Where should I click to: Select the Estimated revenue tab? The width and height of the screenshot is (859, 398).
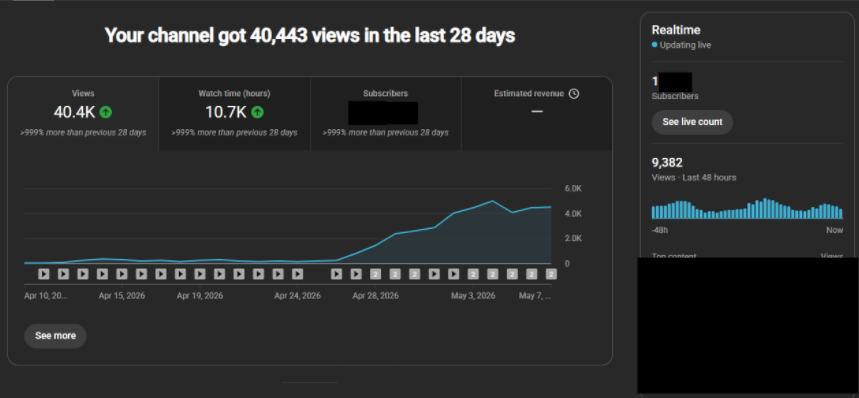pos(537,113)
